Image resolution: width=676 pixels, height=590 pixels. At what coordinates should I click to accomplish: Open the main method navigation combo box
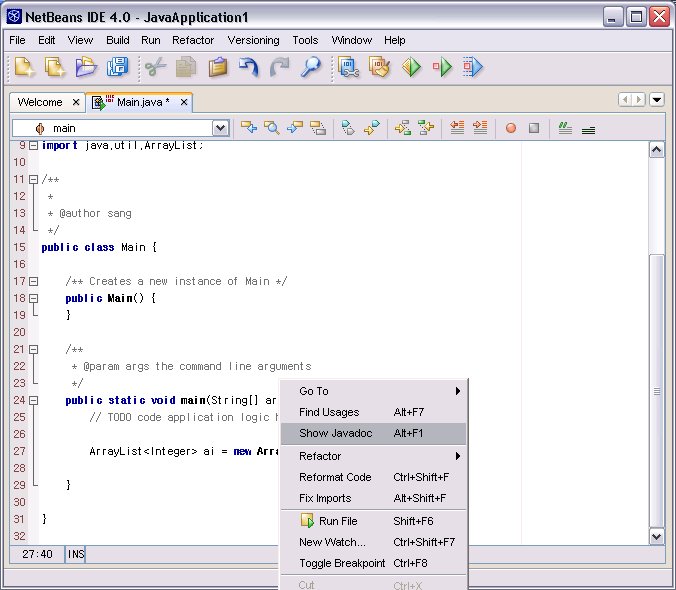pyautogui.click(x=121, y=128)
